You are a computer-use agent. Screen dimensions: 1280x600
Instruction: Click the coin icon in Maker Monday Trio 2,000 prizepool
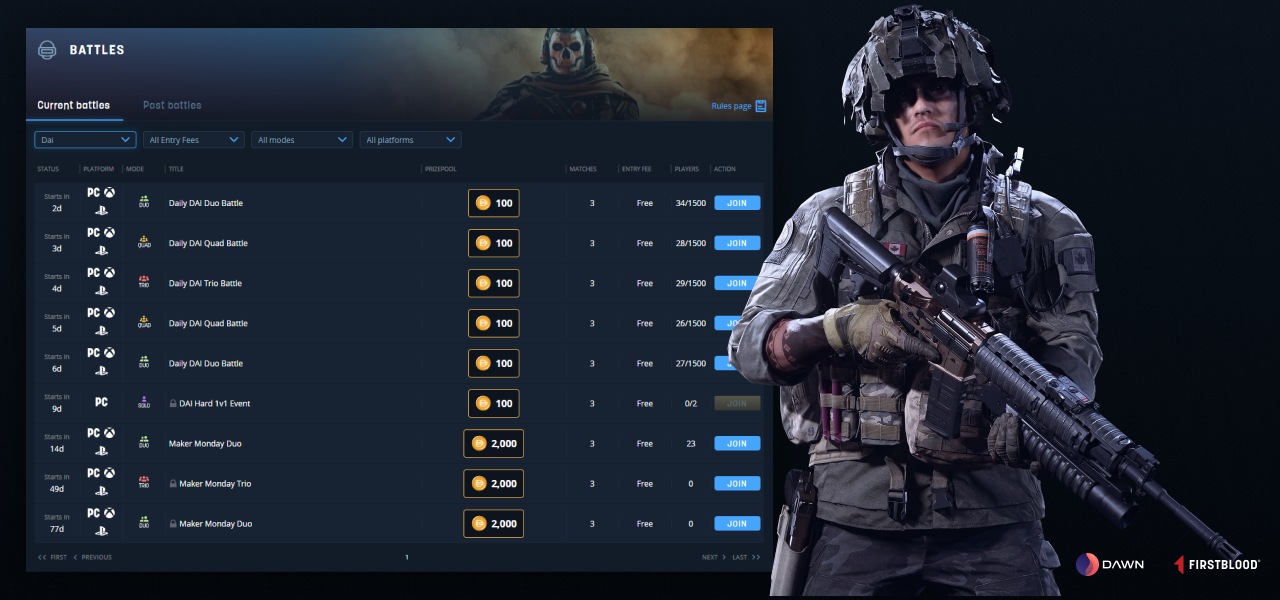click(x=479, y=483)
